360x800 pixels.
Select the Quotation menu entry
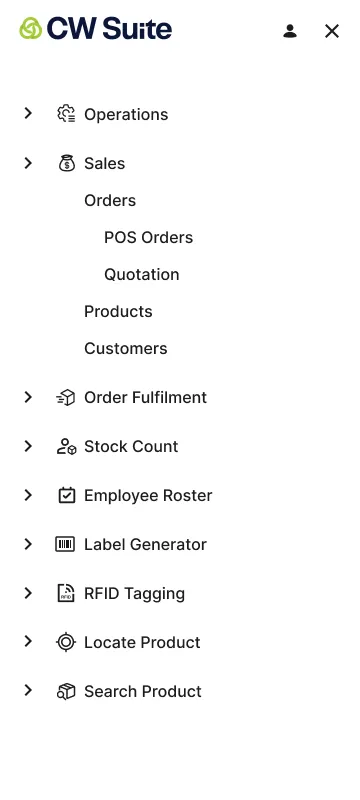point(142,274)
